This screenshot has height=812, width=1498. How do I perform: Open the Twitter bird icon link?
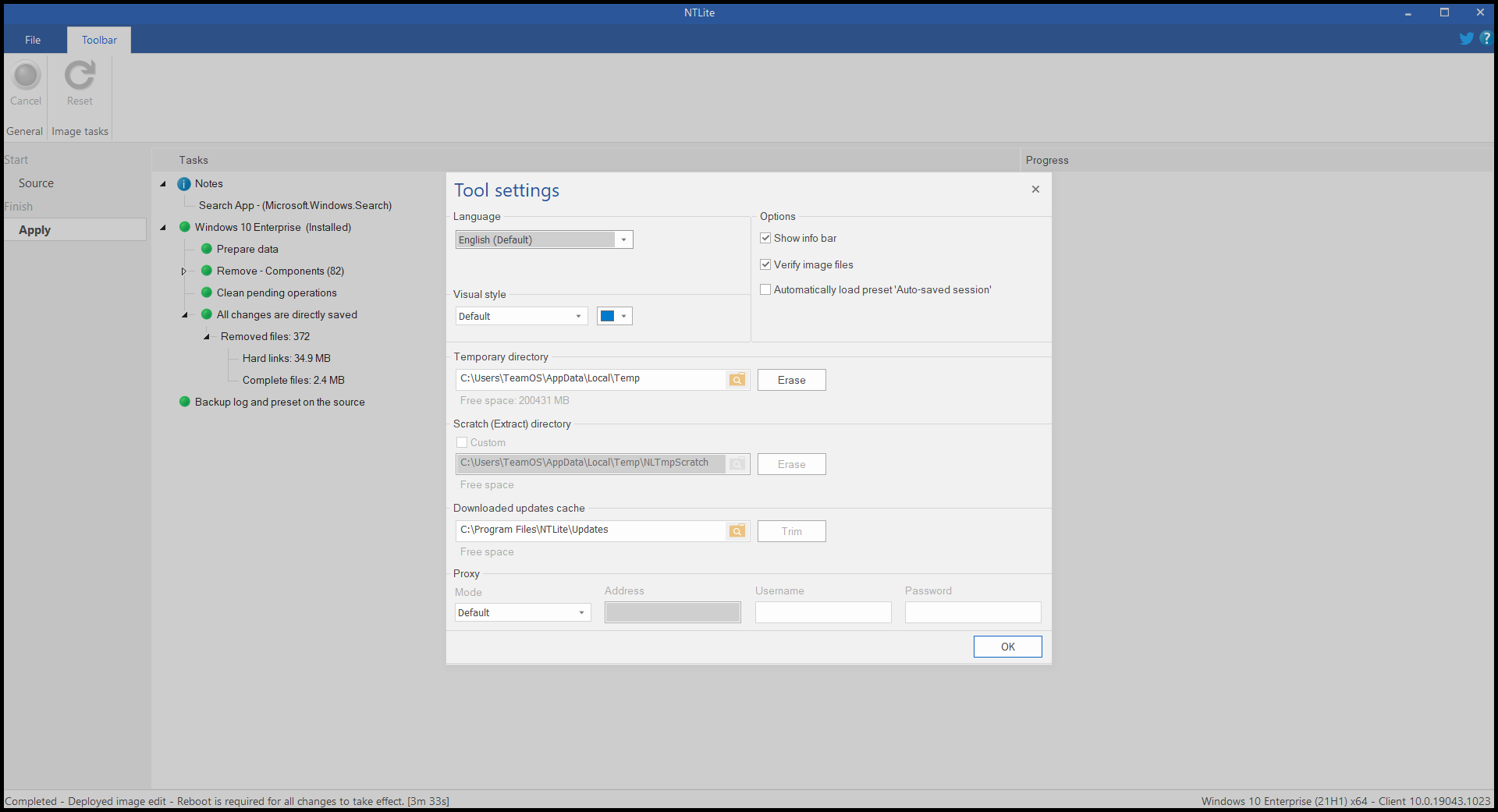click(1467, 38)
